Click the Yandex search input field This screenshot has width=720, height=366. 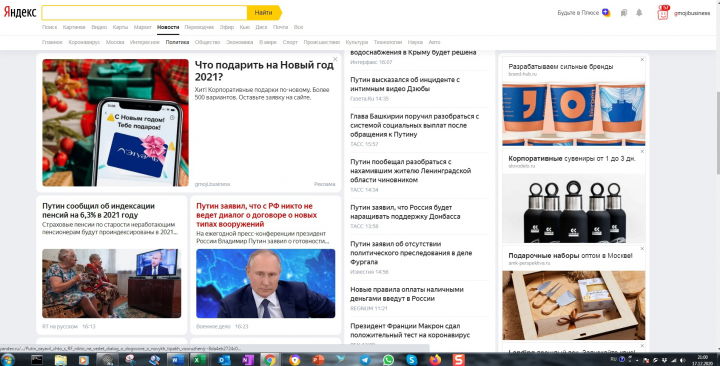coord(144,13)
